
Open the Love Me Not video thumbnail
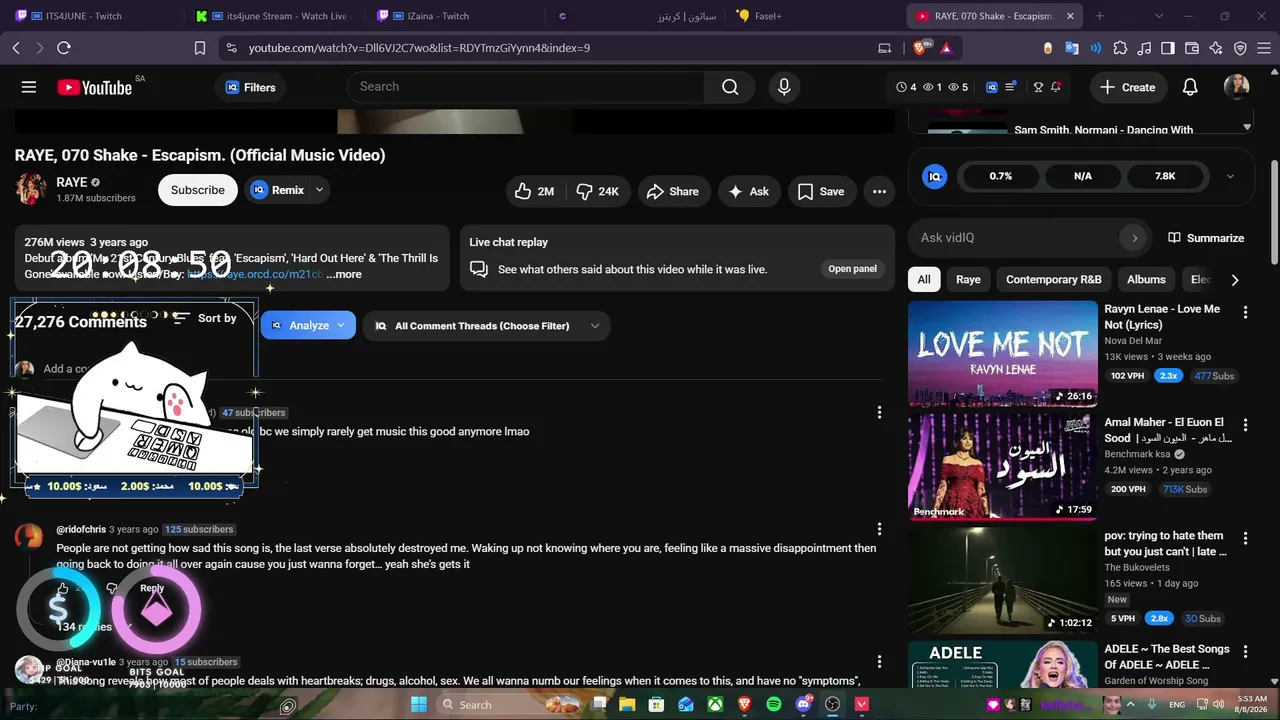1002,353
